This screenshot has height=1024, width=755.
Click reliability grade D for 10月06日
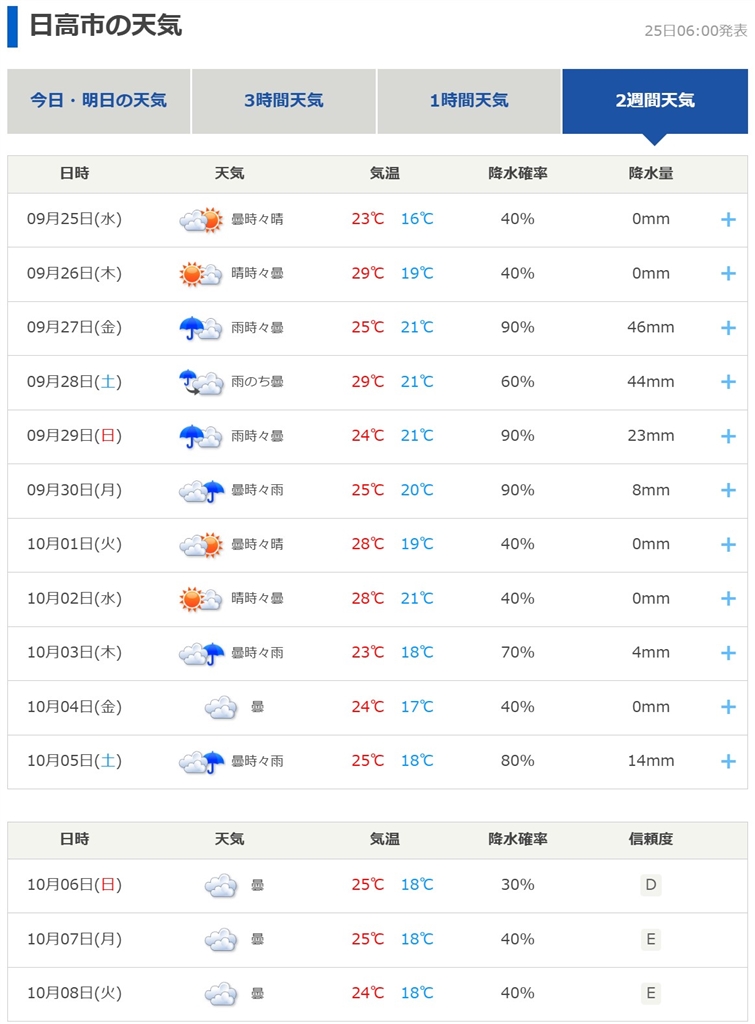click(x=651, y=885)
